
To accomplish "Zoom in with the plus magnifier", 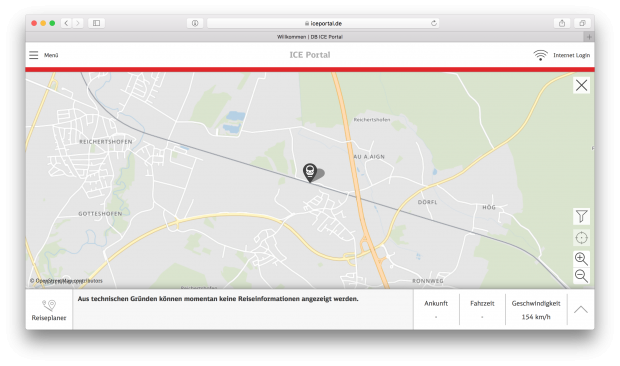I will click(581, 258).
